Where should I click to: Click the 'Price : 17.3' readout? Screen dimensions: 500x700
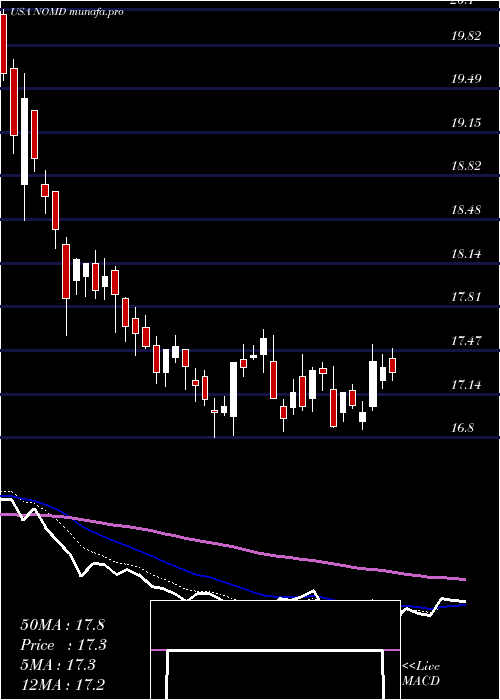point(63,645)
